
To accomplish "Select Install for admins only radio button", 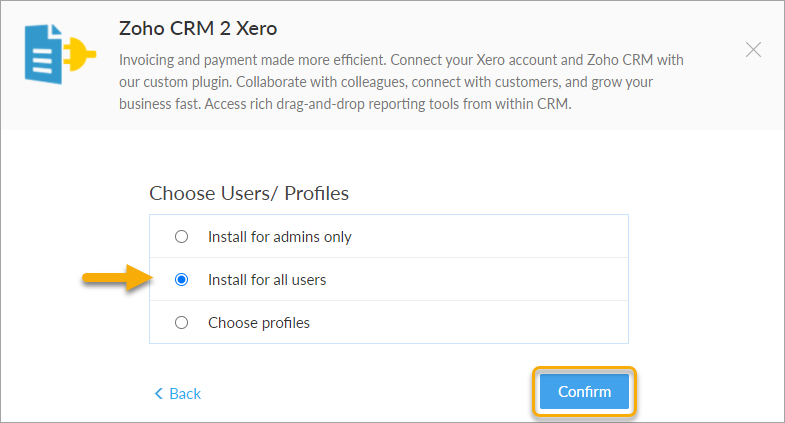I will 181,236.
